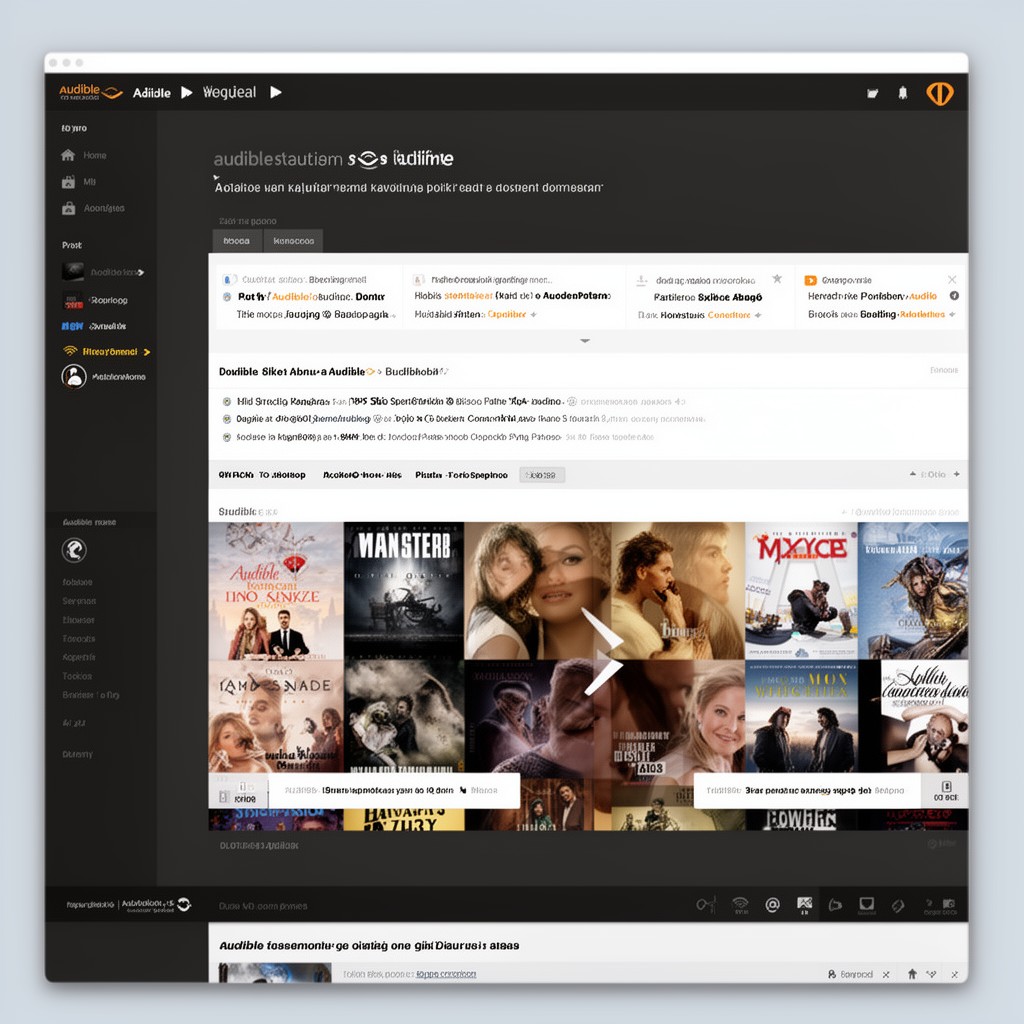Click the @ icon in the bottom toolbar
Viewport: 1024px width, 1024px height.
tap(773, 904)
